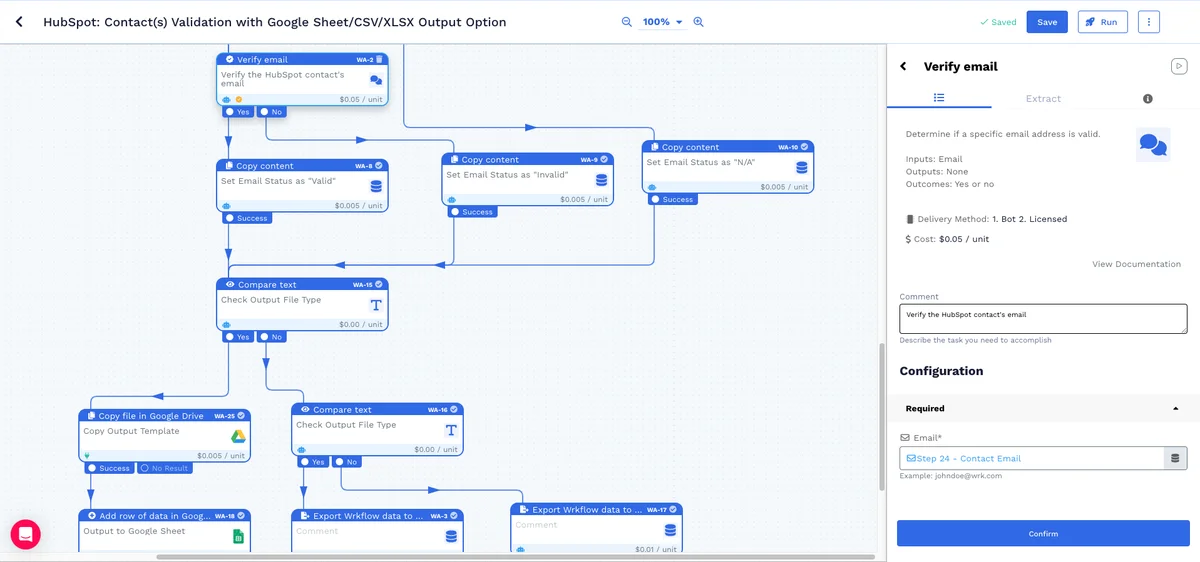Click the Delivery Method text in side panel
This screenshot has width=1200, height=562.
[986, 219]
